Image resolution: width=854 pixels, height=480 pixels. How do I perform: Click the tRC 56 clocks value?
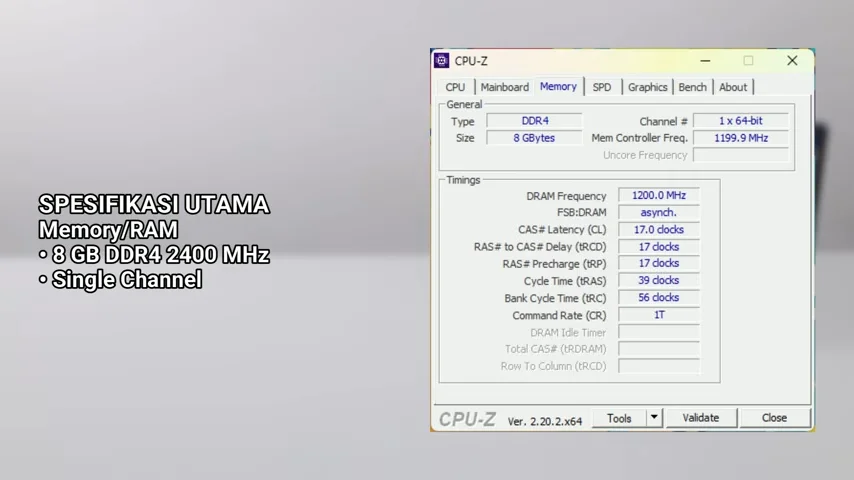tap(658, 297)
